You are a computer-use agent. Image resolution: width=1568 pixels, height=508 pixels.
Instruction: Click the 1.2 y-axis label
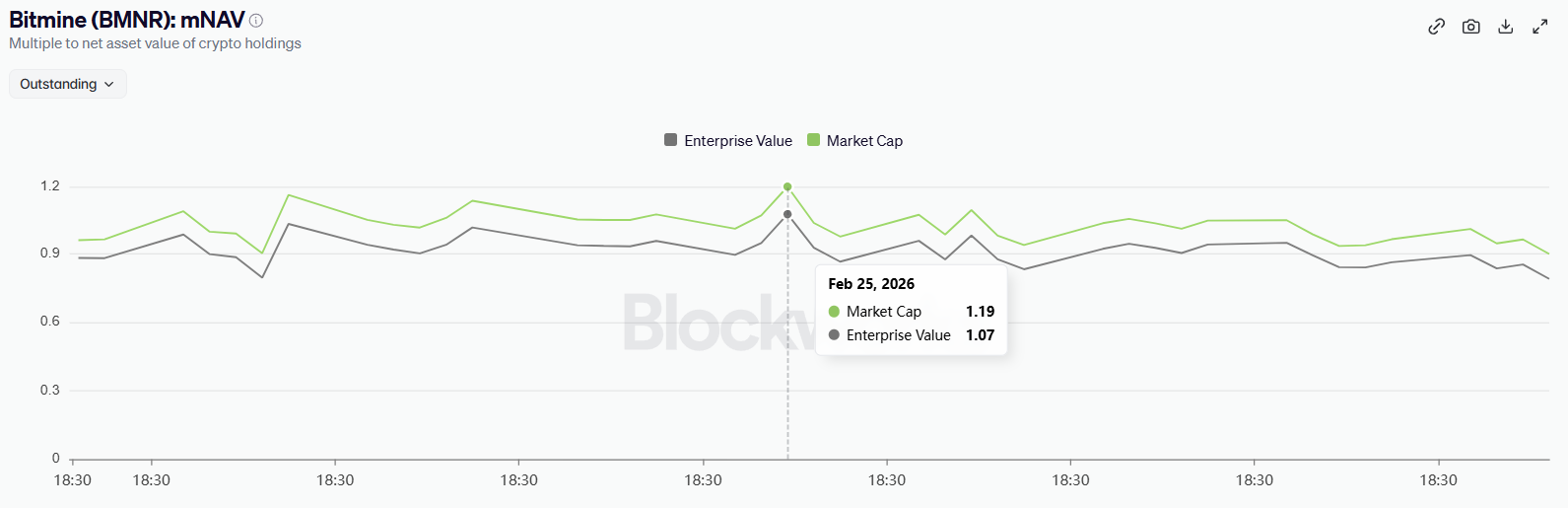tap(49, 186)
